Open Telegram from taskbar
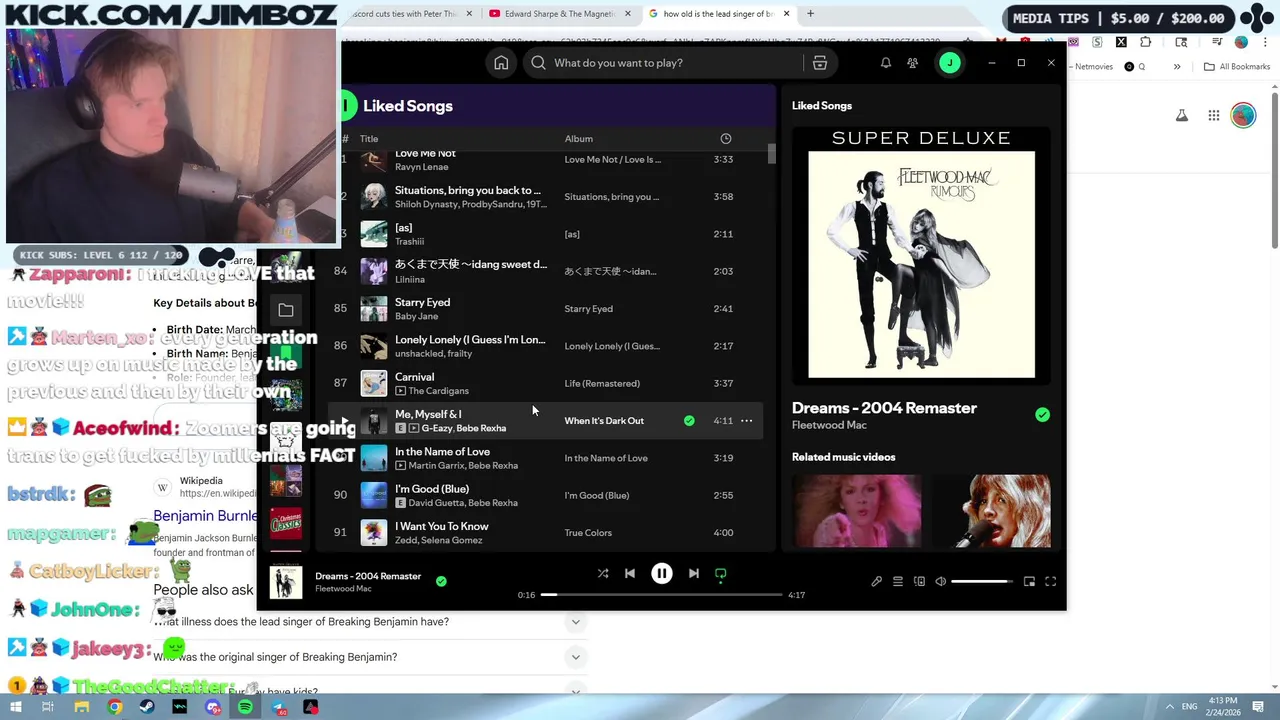Image resolution: width=1280 pixels, height=720 pixels. pyautogui.click(x=278, y=707)
